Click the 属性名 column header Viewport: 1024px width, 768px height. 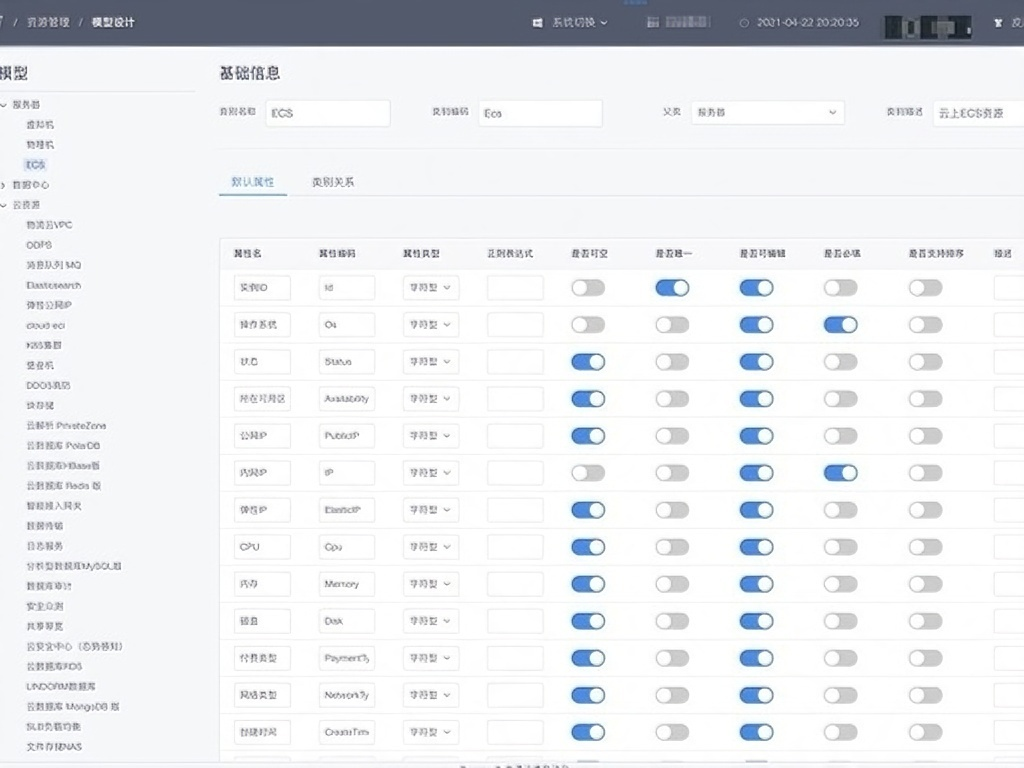pos(248,253)
